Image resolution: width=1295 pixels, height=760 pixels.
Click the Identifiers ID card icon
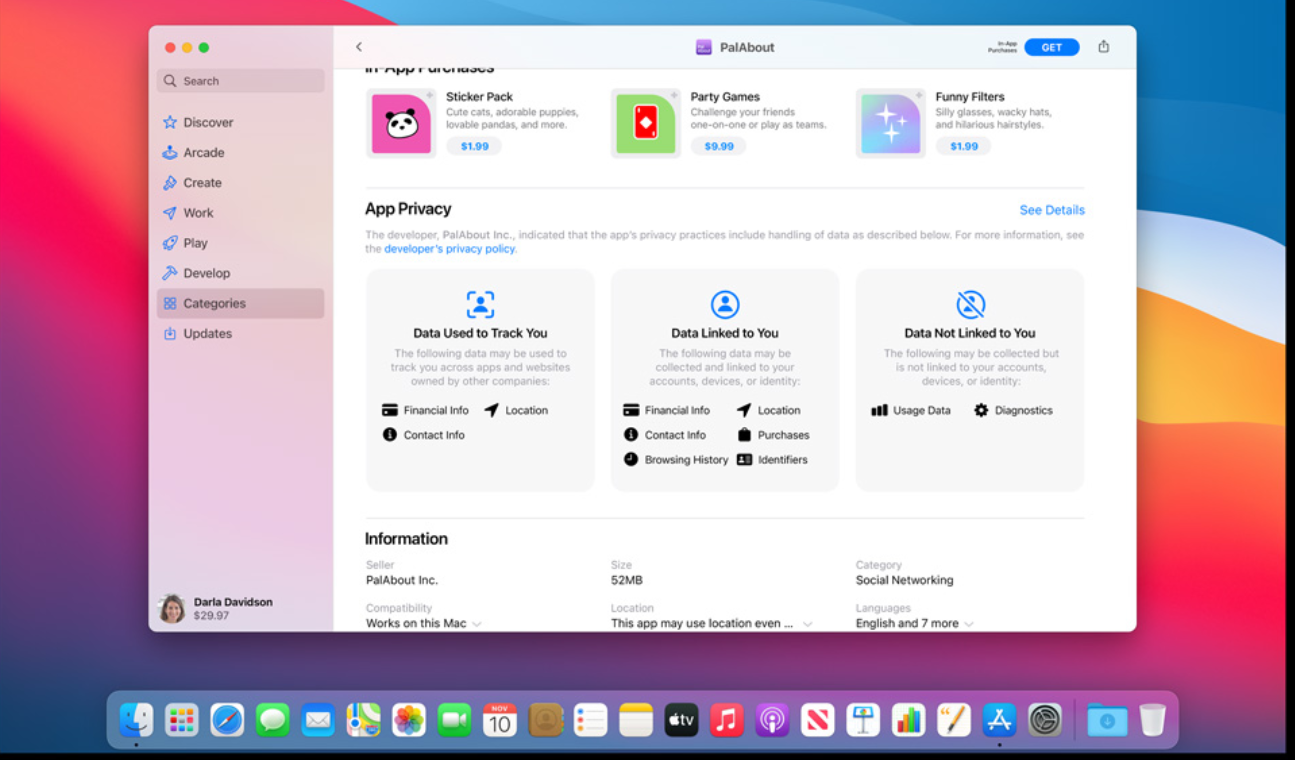744,460
